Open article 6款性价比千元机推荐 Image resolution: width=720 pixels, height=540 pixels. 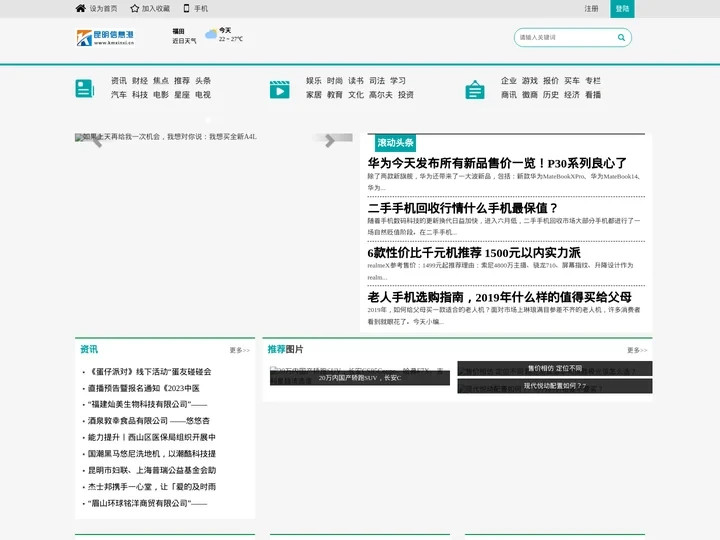click(474, 253)
